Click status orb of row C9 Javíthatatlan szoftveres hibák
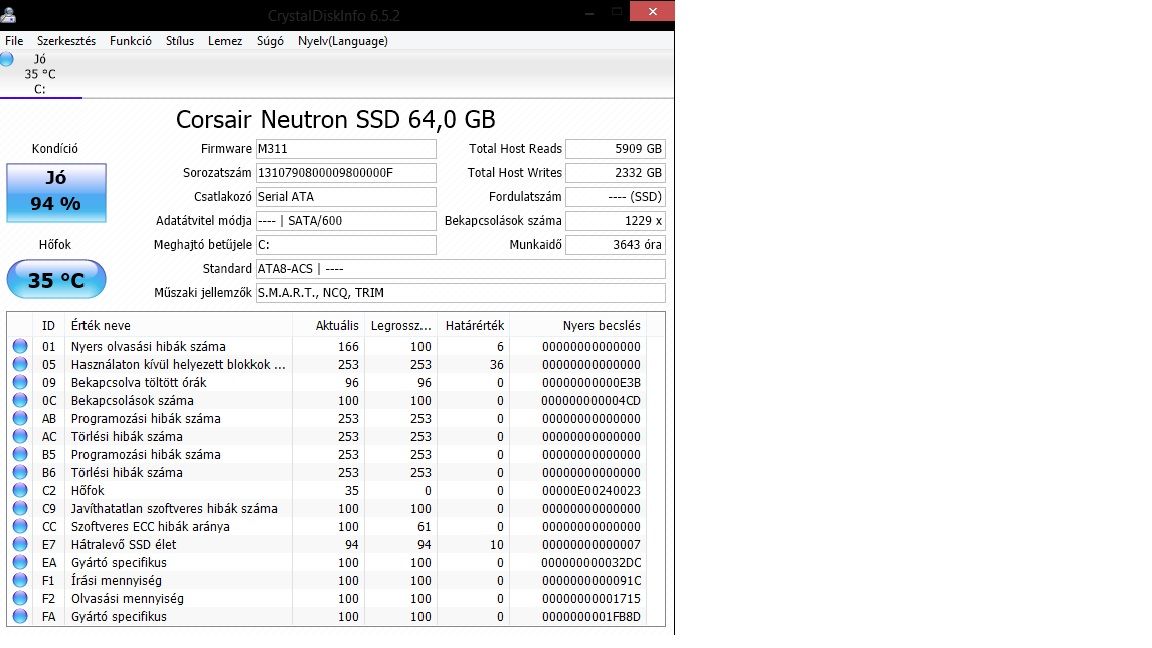 pyautogui.click(x=20, y=508)
